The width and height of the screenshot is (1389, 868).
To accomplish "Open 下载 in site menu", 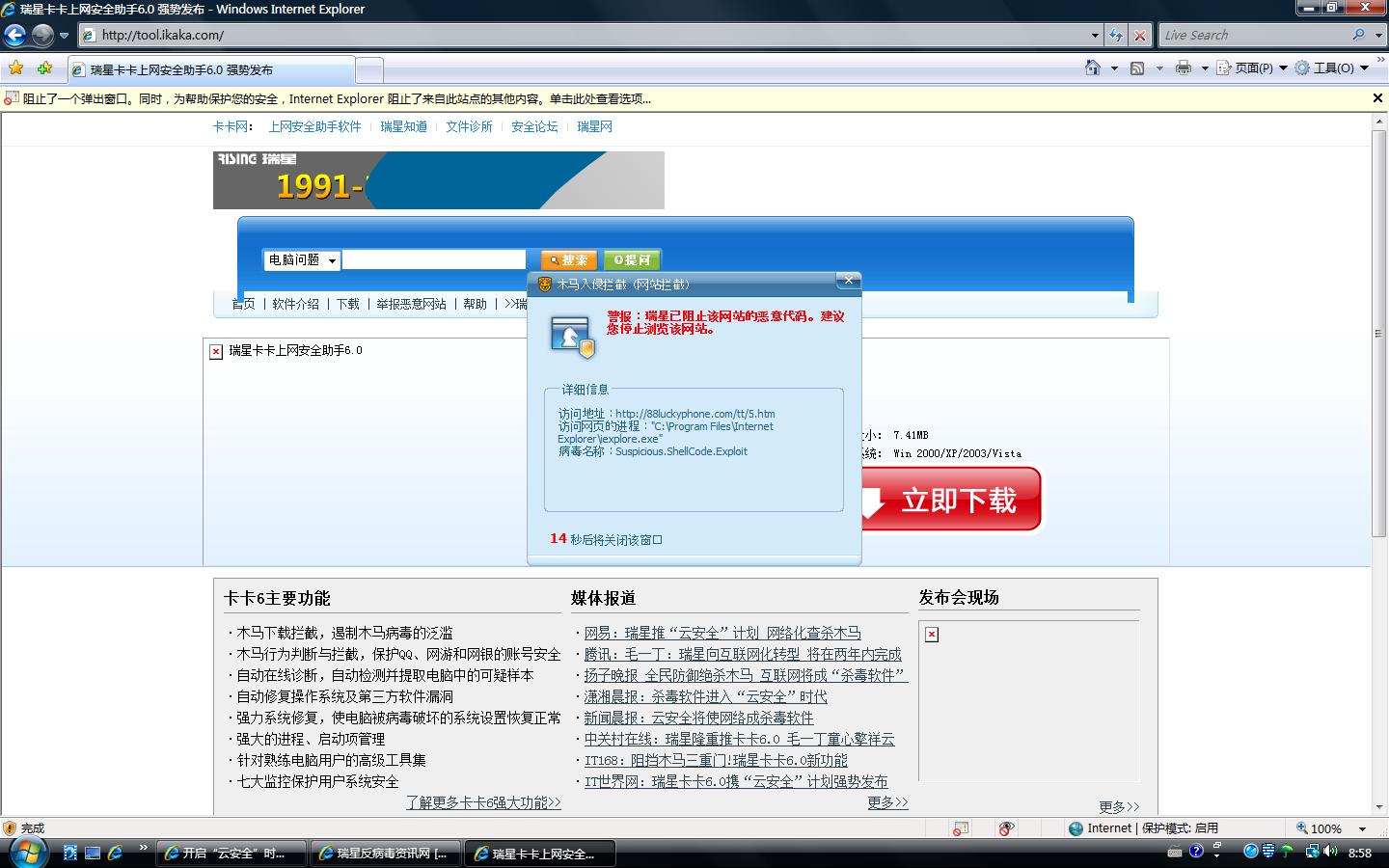I will point(348,304).
